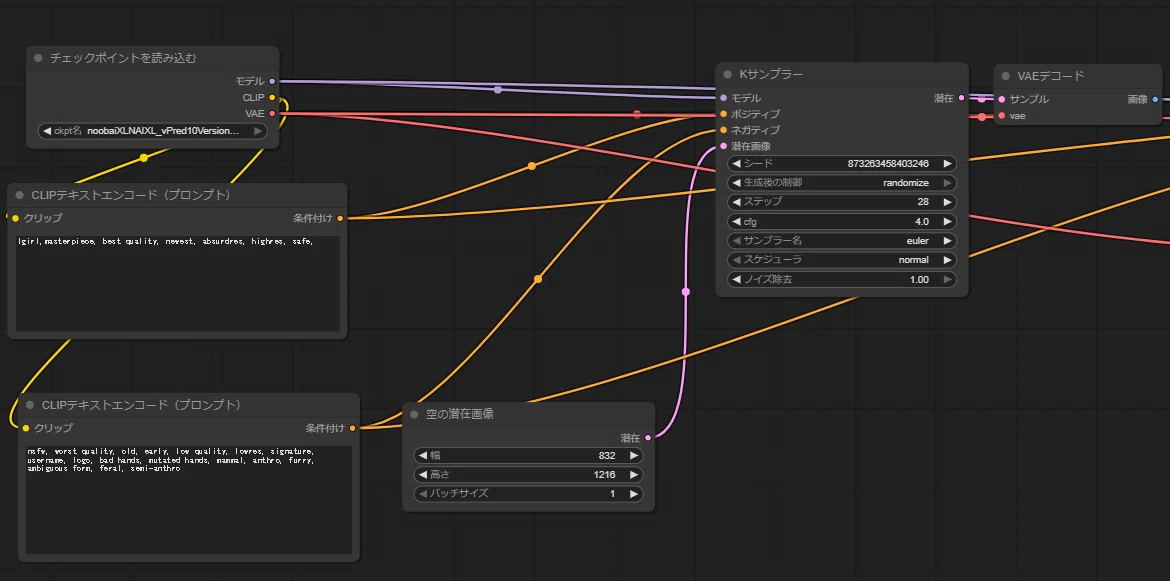Screen dimensions: 1170x581
Task: Collapse the Kサンプラー node using its title dot
Action: pos(728,75)
